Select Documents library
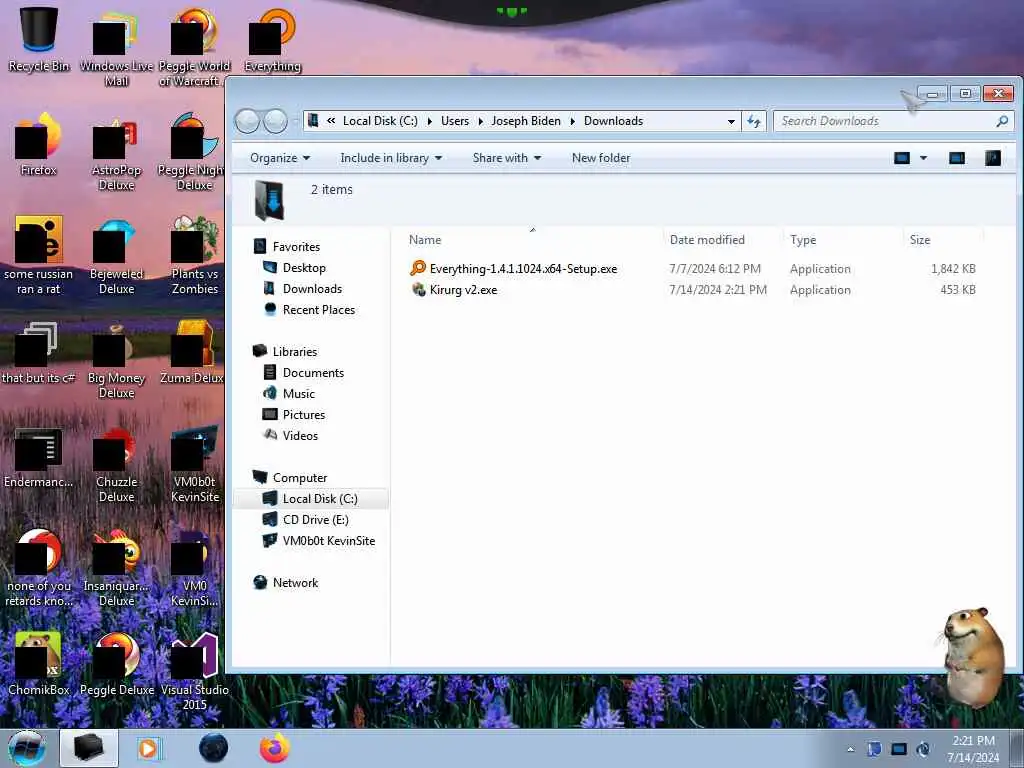Image resolution: width=1024 pixels, height=768 pixels. (x=313, y=372)
